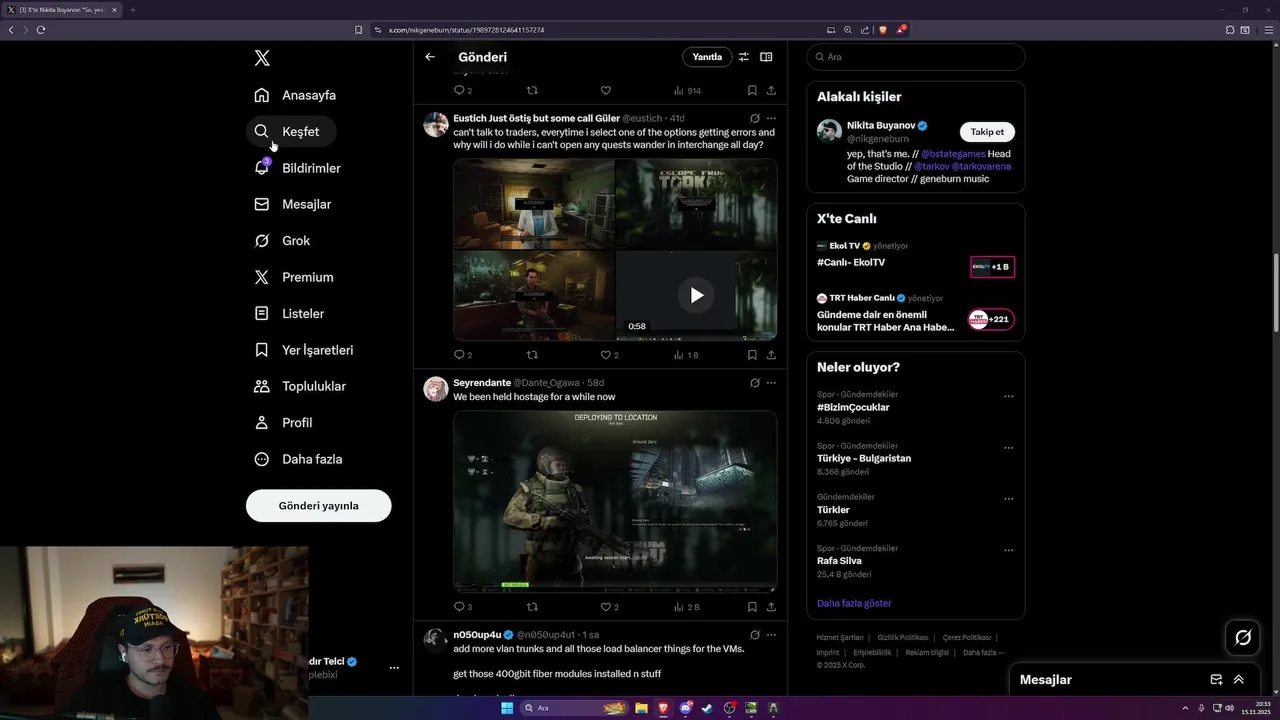The width and height of the screenshot is (1280, 720).
Task: Open more options on Seyrendante's post
Action: pyautogui.click(x=771, y=383)
